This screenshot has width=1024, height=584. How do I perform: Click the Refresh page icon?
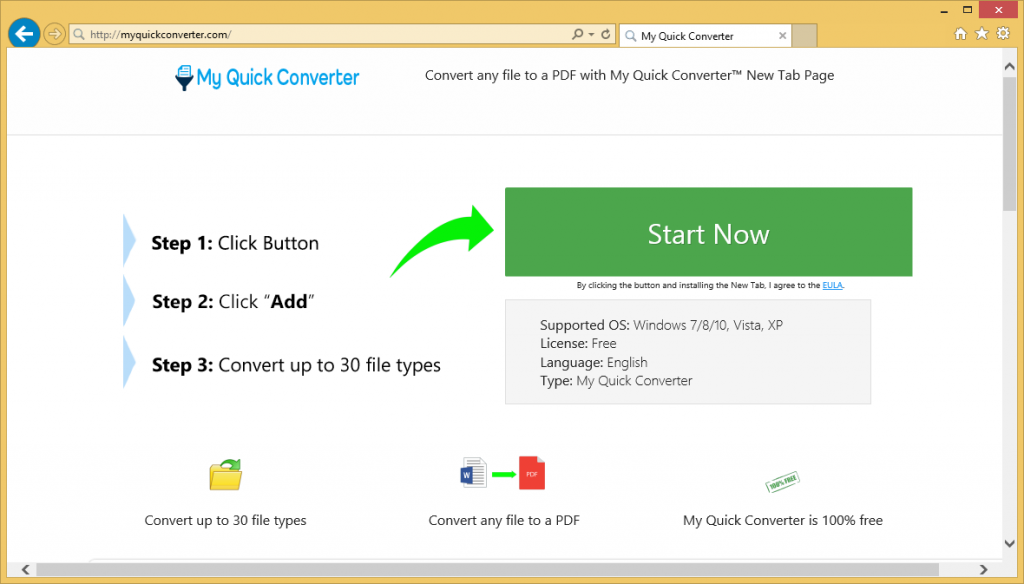click(606, 34)
